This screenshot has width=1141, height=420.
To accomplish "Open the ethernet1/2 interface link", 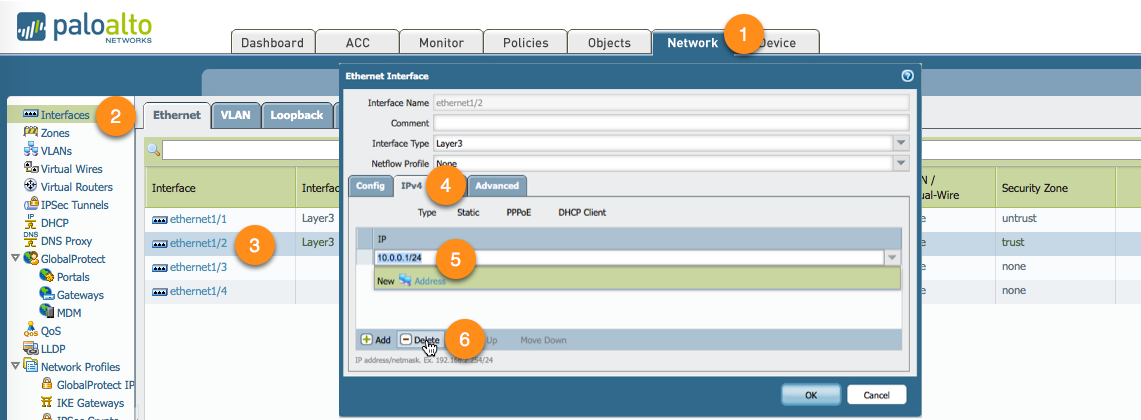I will point(198,243).
